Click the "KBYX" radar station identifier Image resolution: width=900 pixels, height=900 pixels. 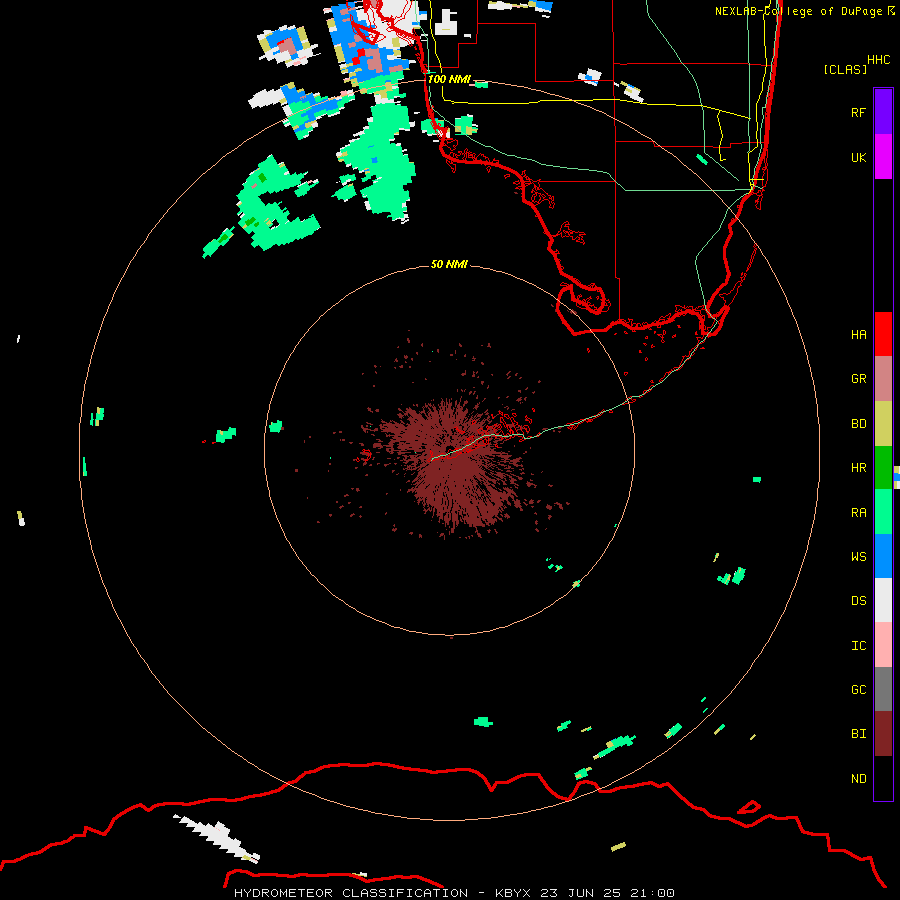click(513, 893)
